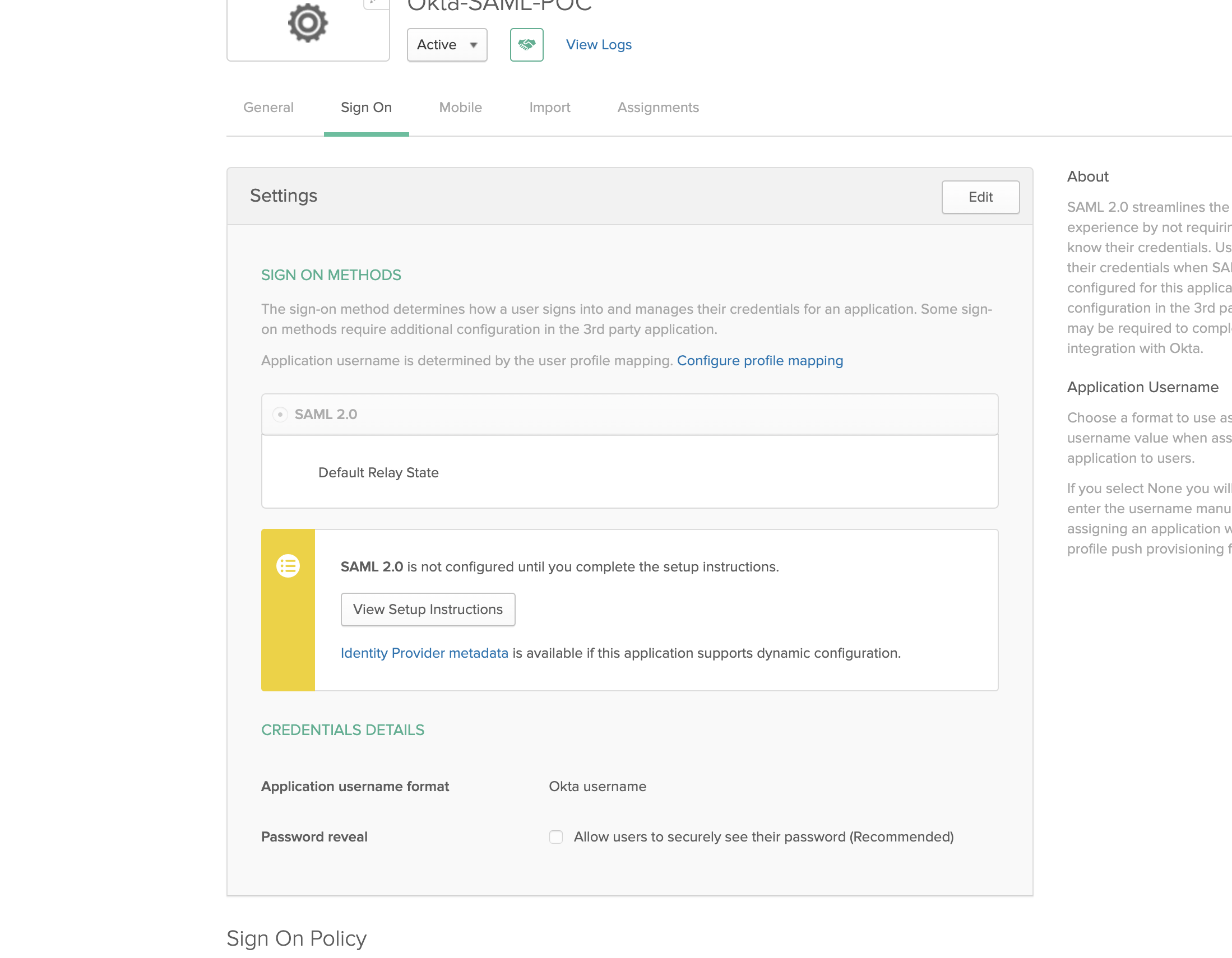
Task: Open Identity Provider metadata link
Action: tap(424, 653)
